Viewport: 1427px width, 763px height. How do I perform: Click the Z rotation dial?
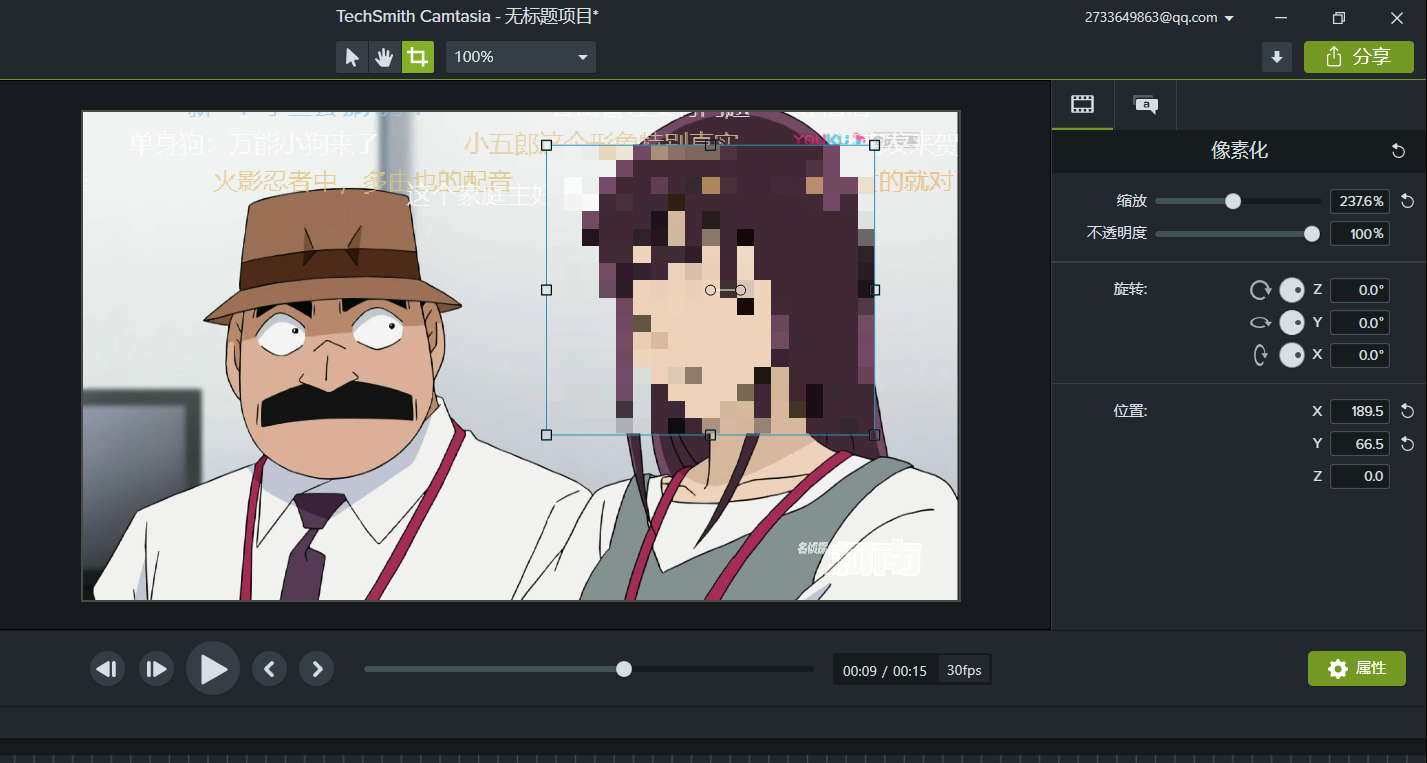[1292, 290]
